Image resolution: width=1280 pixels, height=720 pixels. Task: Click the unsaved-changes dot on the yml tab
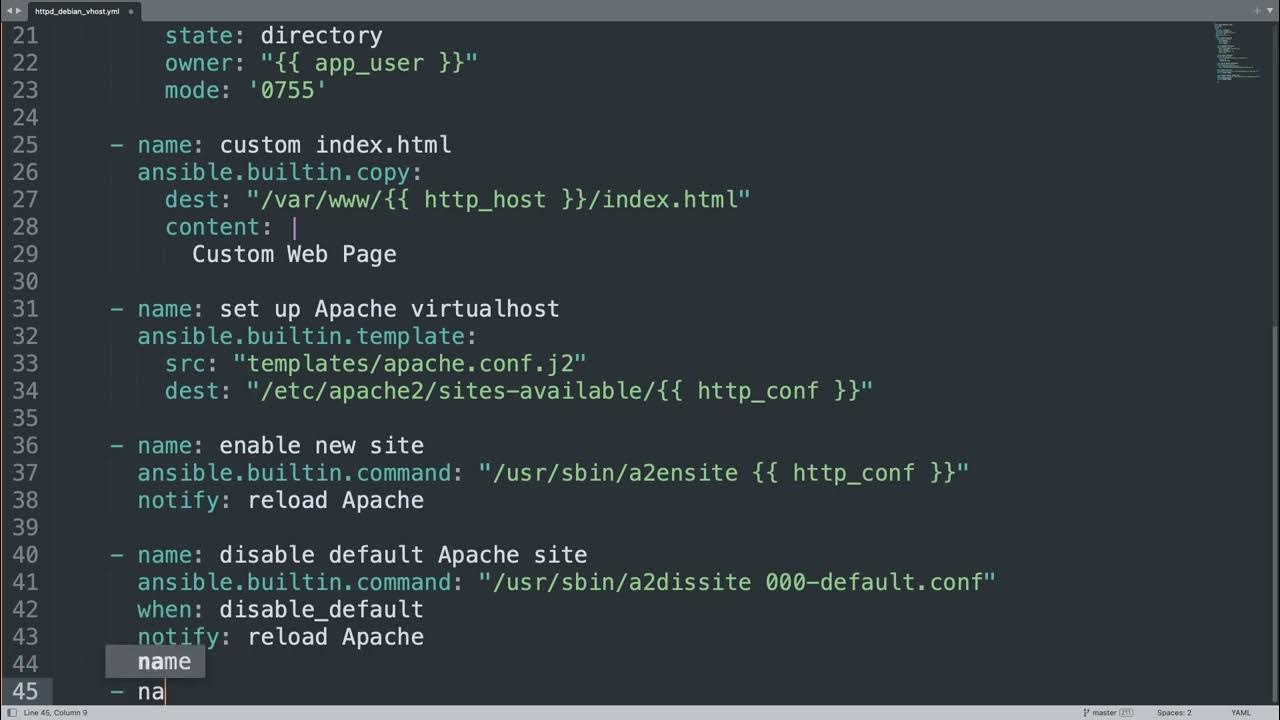(131, 11)
